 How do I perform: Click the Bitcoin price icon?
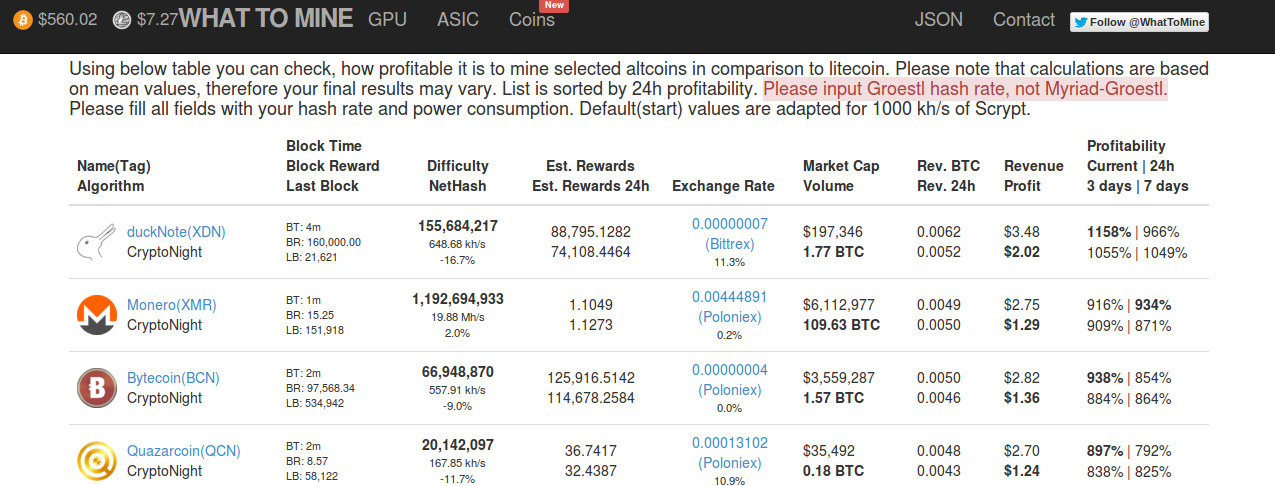[x=22, y=20]
